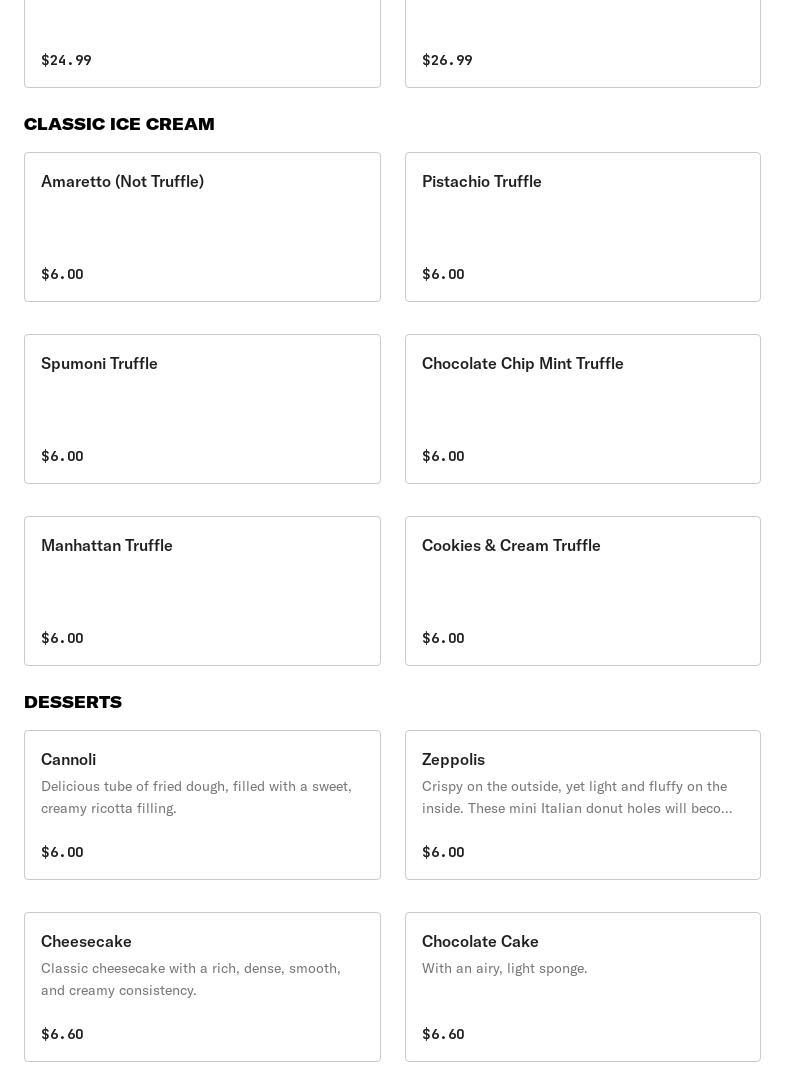Choose the Spumoni Truffle menu item
Image resolution: width=785 pixels, height=1088 pixels.
click(202, 409)
